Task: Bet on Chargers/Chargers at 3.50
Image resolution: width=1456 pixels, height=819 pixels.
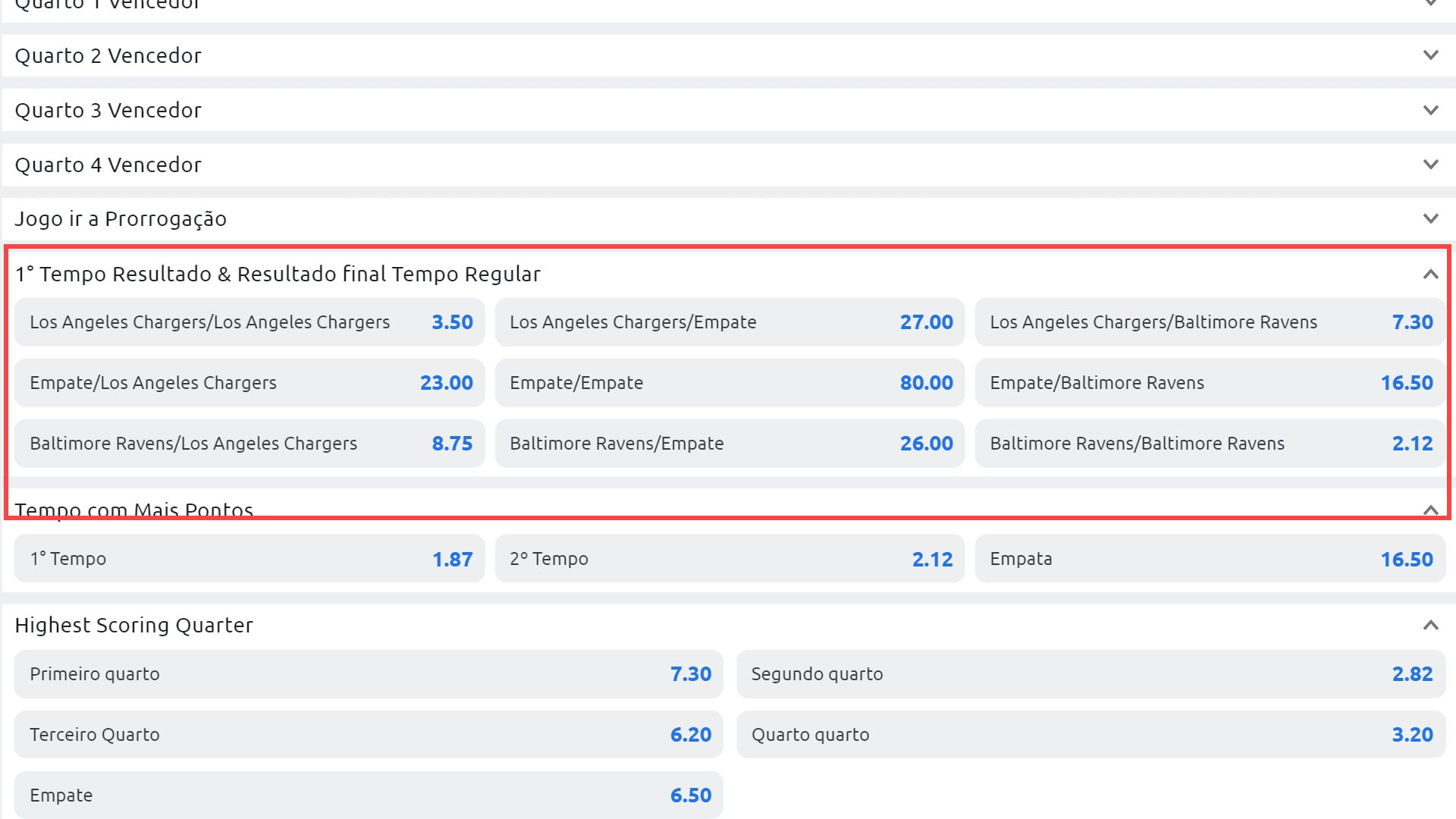Action: 249,322
